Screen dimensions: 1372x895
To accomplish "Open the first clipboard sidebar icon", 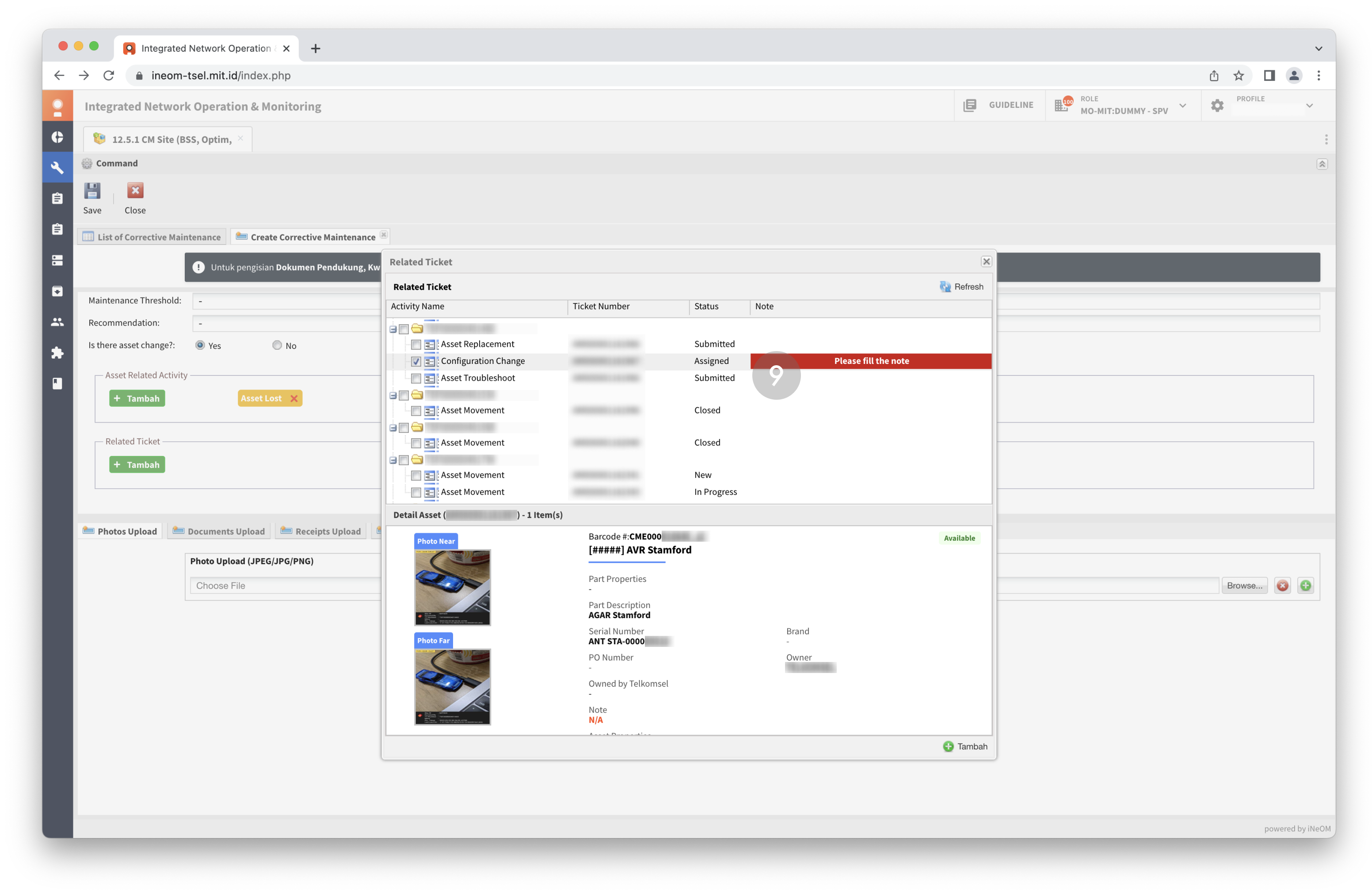I will pyautogui.click(x=57, y=199).
